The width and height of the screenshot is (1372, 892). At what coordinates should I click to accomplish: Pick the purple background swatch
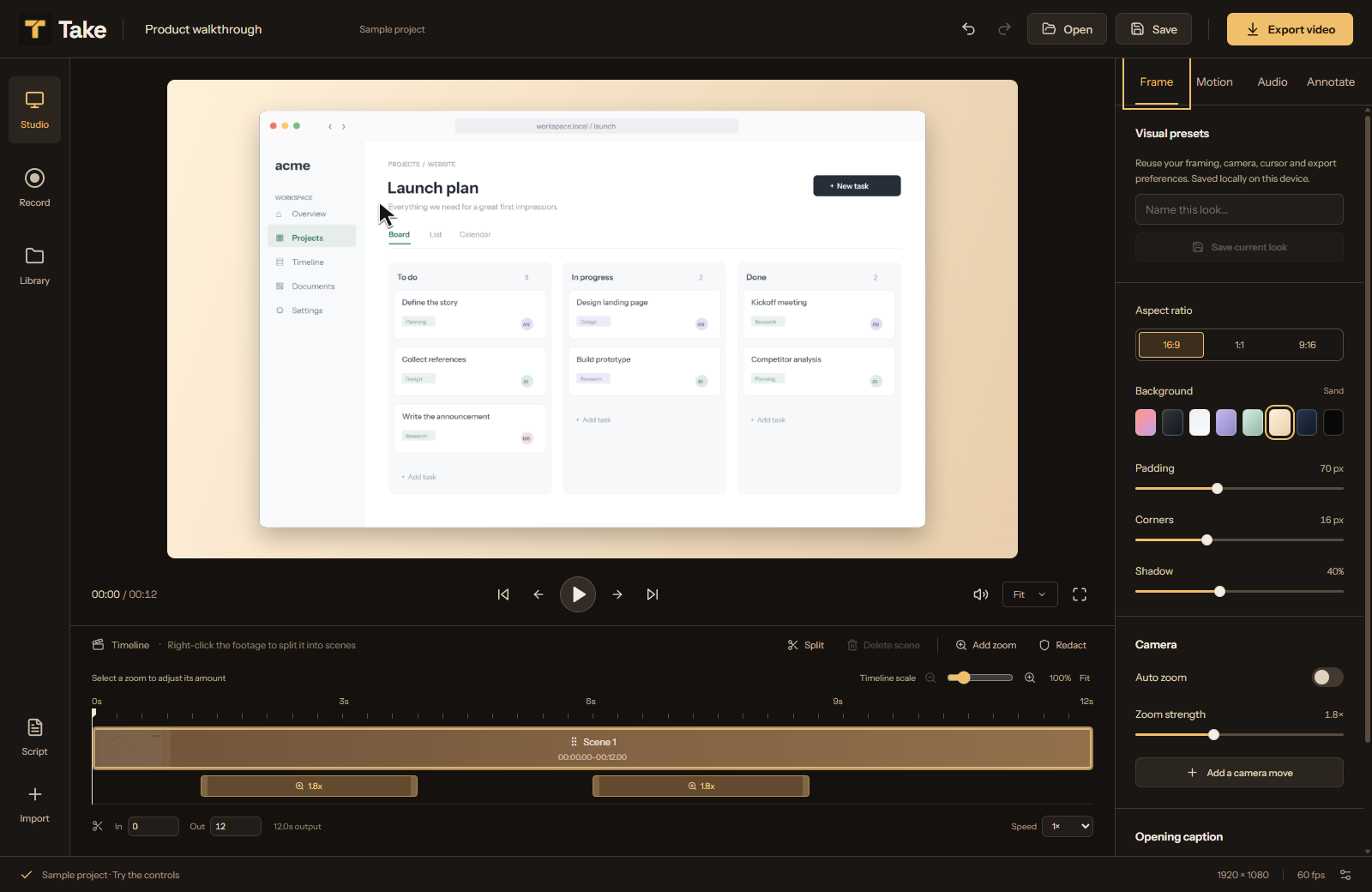point(1226,422)
